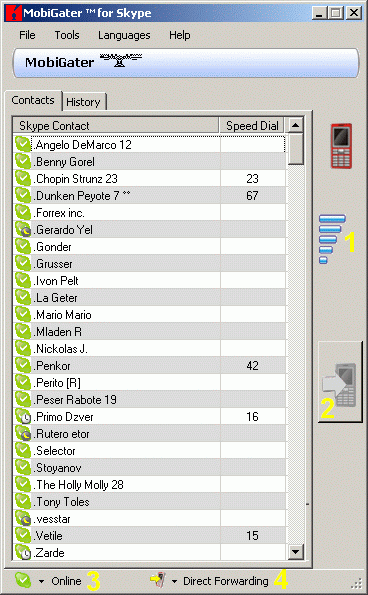
Task: Click the Direct Forwarding mode icon
Action: 159,580
